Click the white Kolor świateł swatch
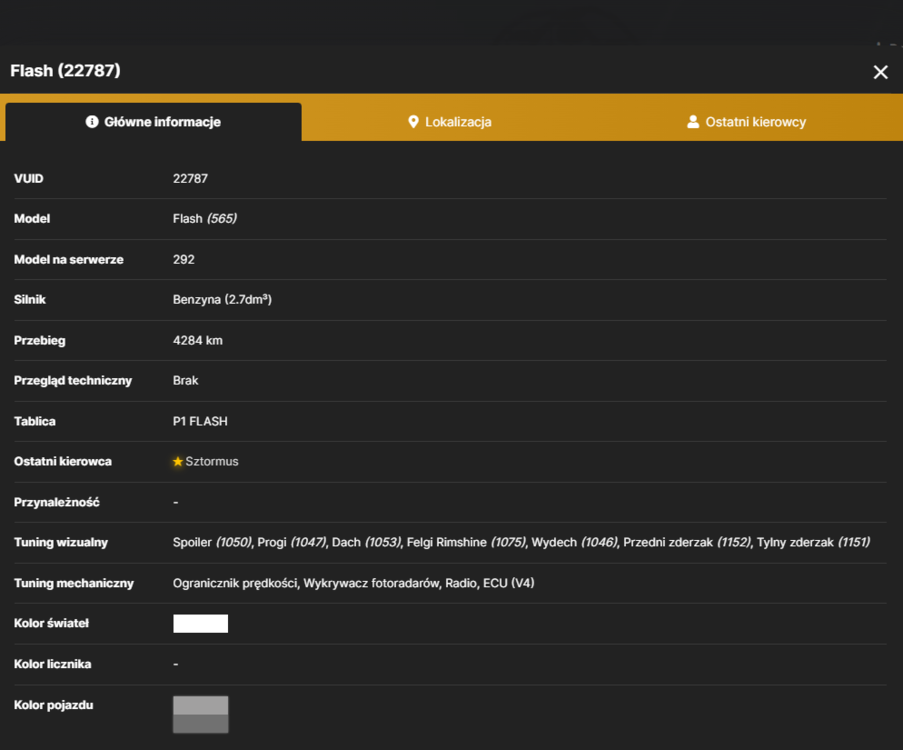 coord(200,623)
